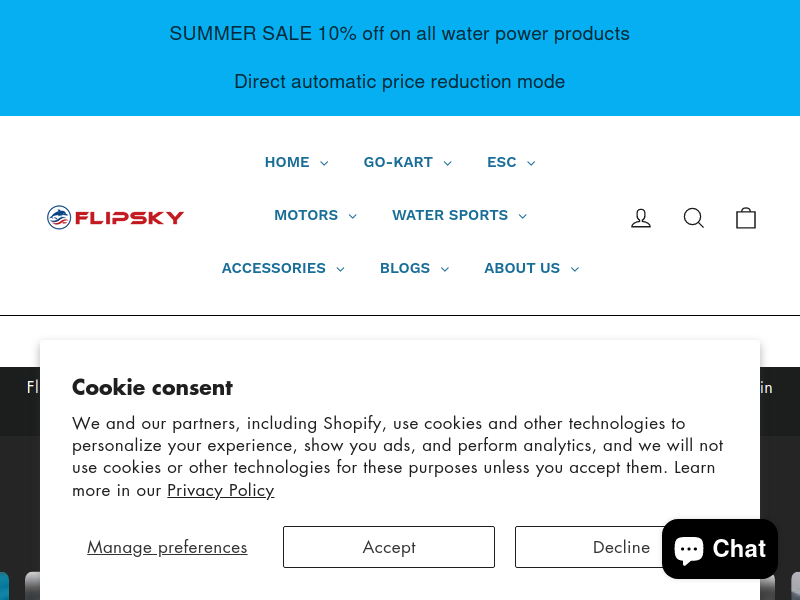Open the account login icon

pyautogui.click(x=641, y=218)
